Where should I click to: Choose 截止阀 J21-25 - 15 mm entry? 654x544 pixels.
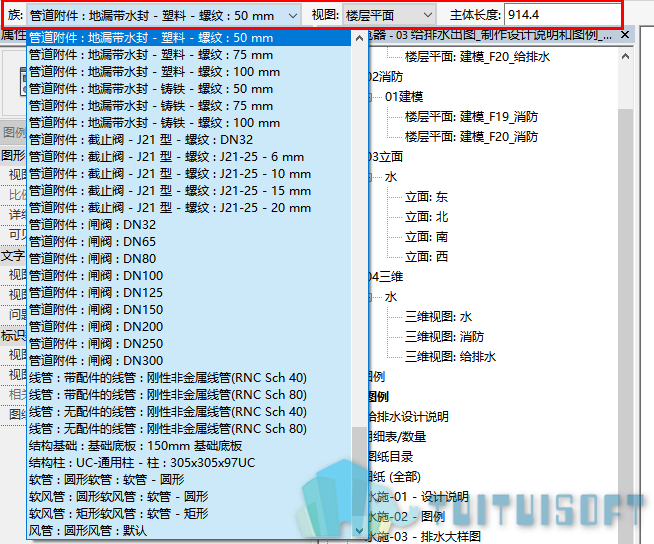189,191
